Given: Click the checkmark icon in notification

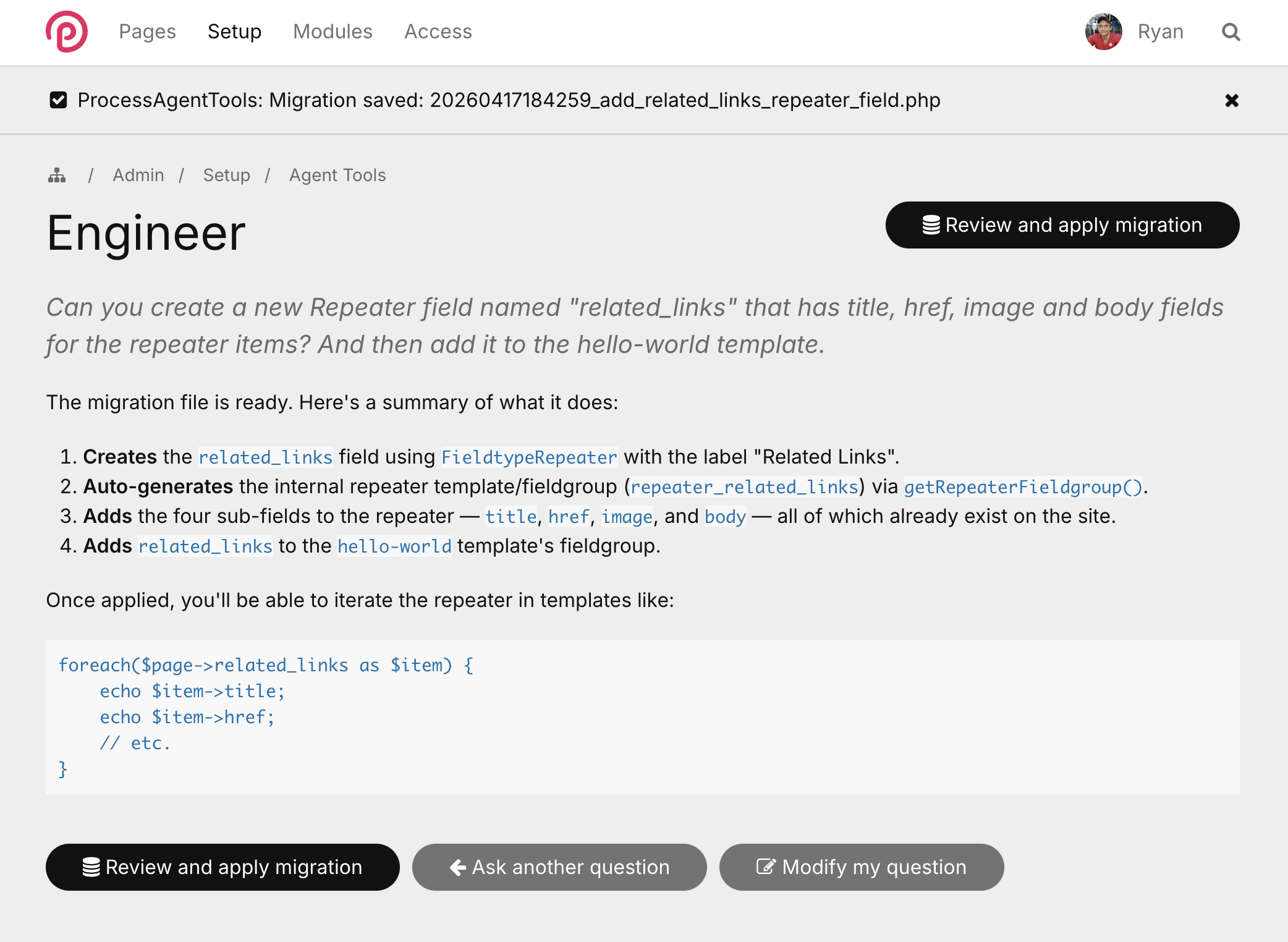Looking at the screenshot, I should (x=58, y=100).
